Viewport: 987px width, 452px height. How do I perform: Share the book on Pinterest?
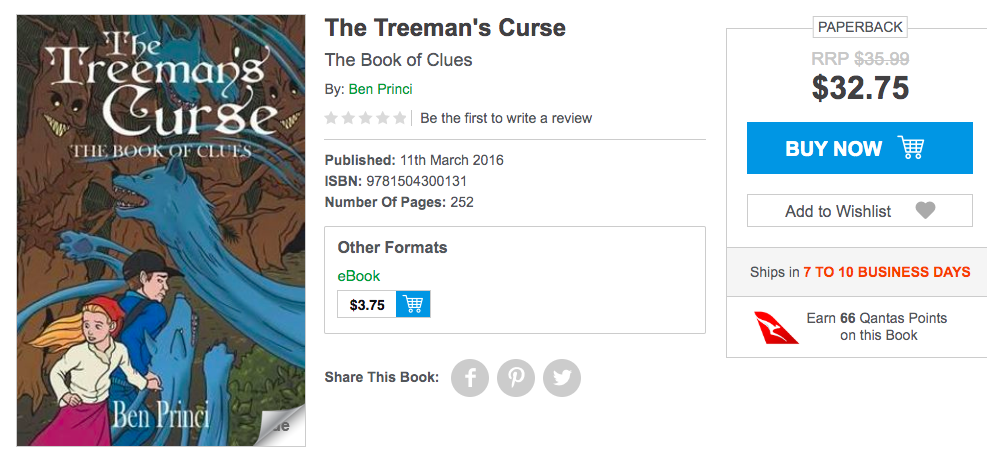click(516, 378)
